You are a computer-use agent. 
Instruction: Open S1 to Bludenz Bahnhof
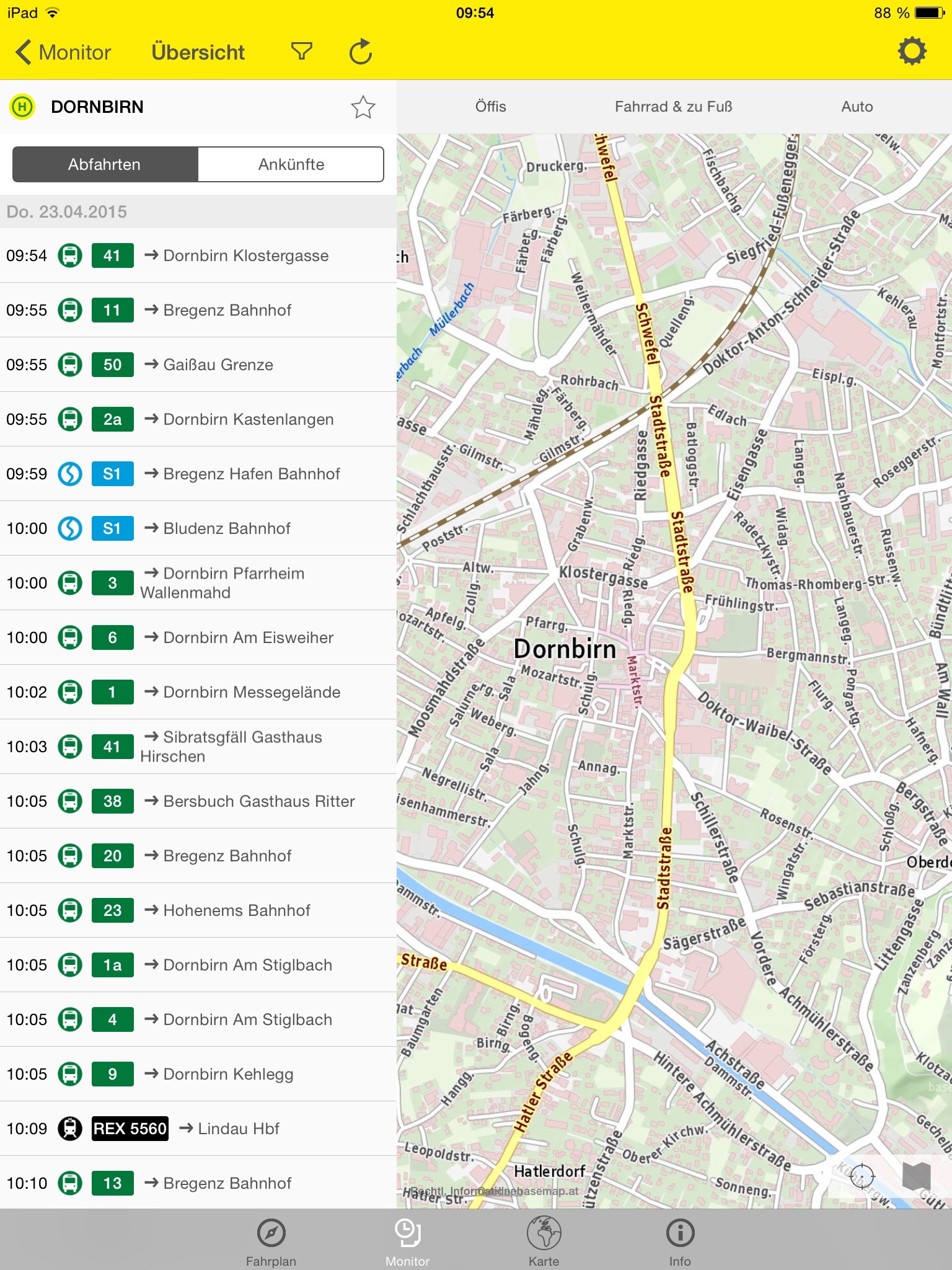point(198,528)
